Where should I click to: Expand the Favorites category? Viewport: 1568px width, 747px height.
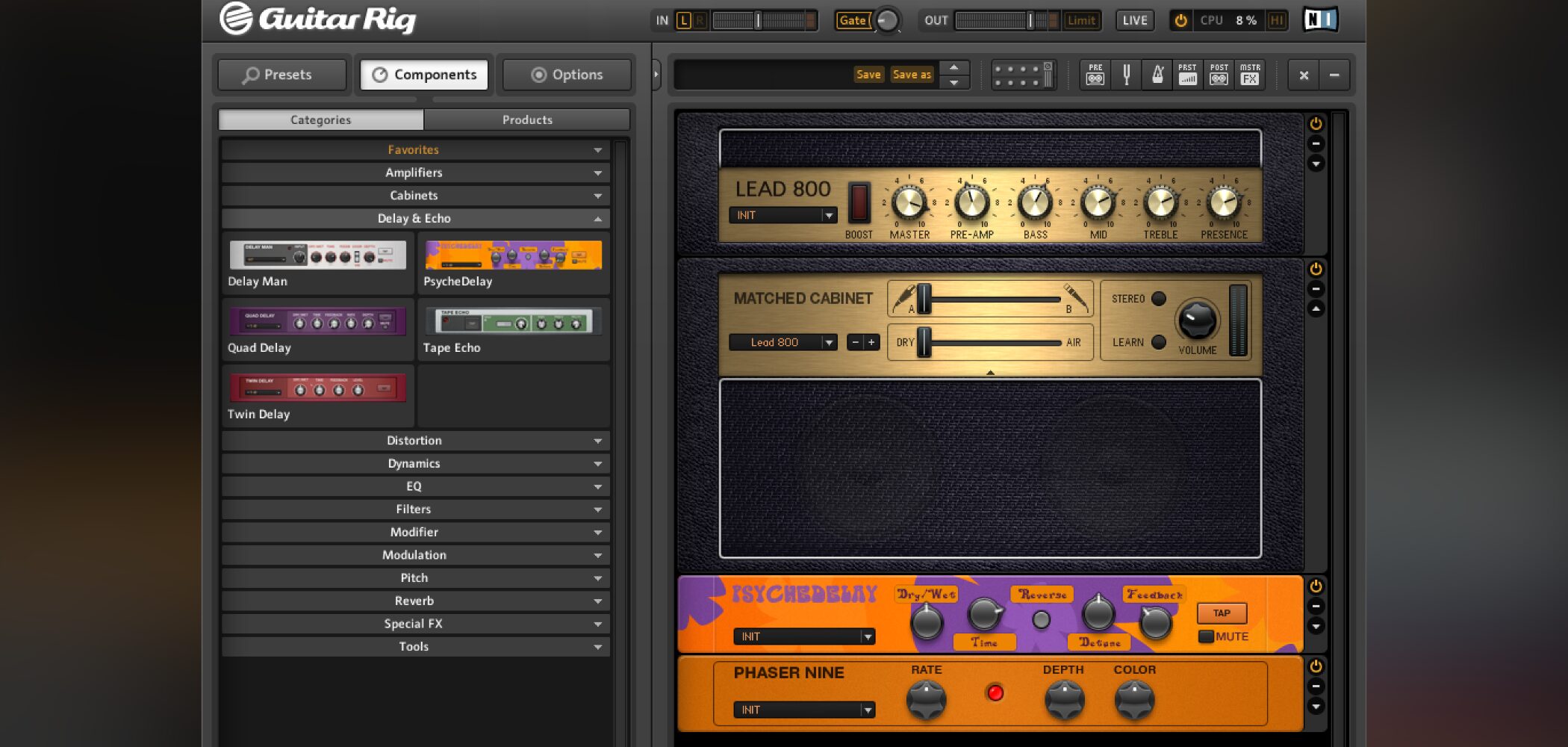(415, 150)
